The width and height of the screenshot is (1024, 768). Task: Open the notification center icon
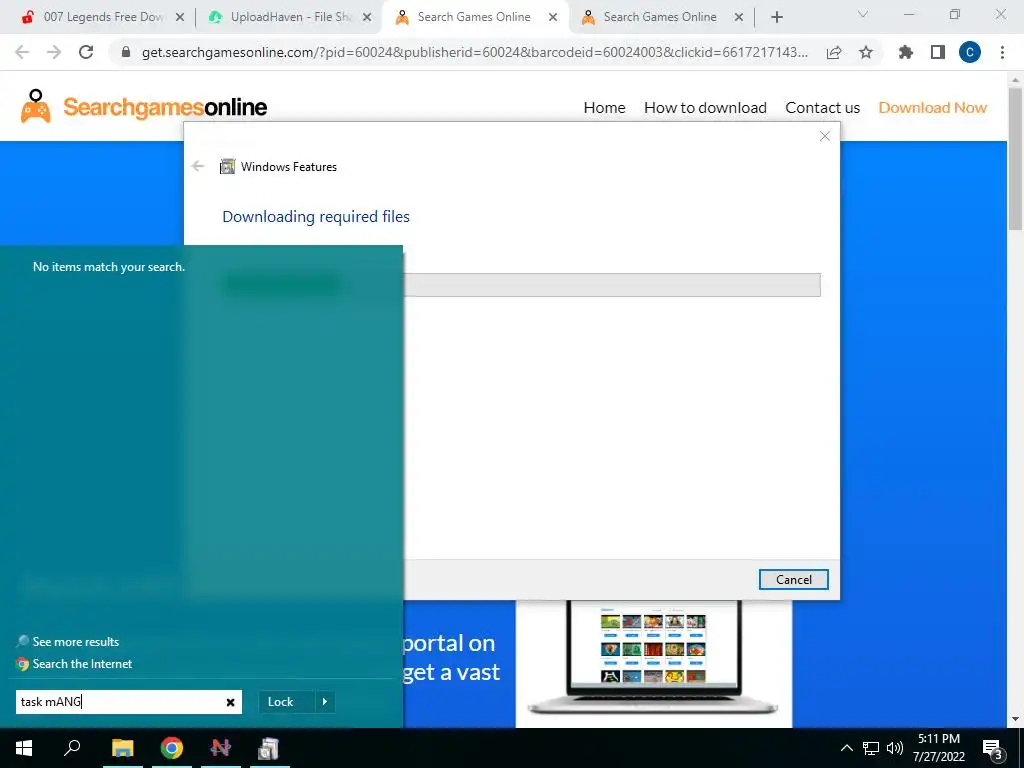[x=993, y=748]
